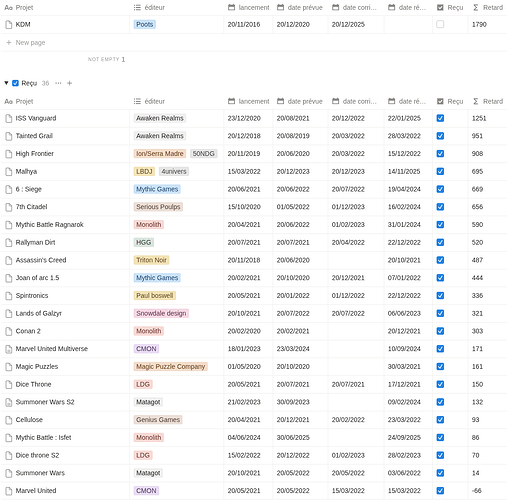Click the page icon next to Malhya

tap(9, 172)
